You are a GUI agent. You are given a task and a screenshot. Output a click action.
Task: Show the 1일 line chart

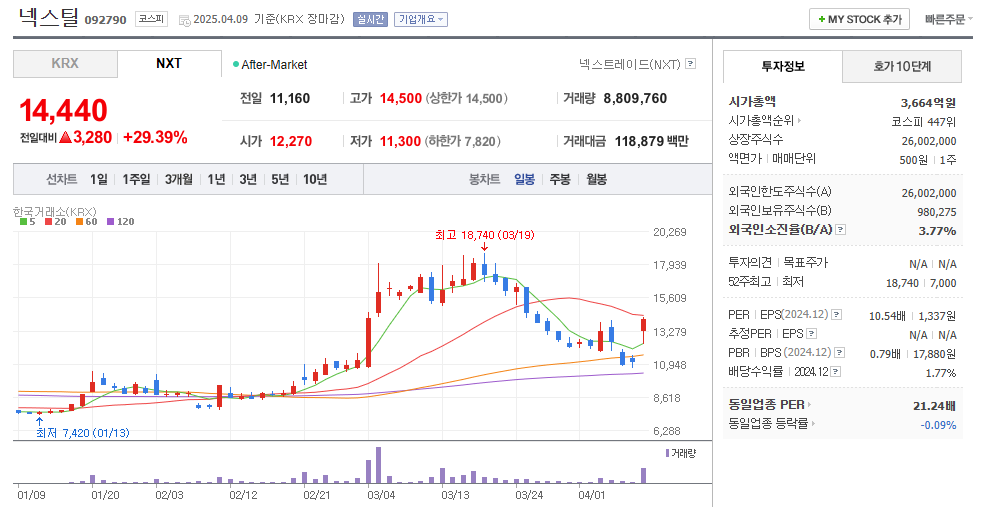(x=98, y=180)
